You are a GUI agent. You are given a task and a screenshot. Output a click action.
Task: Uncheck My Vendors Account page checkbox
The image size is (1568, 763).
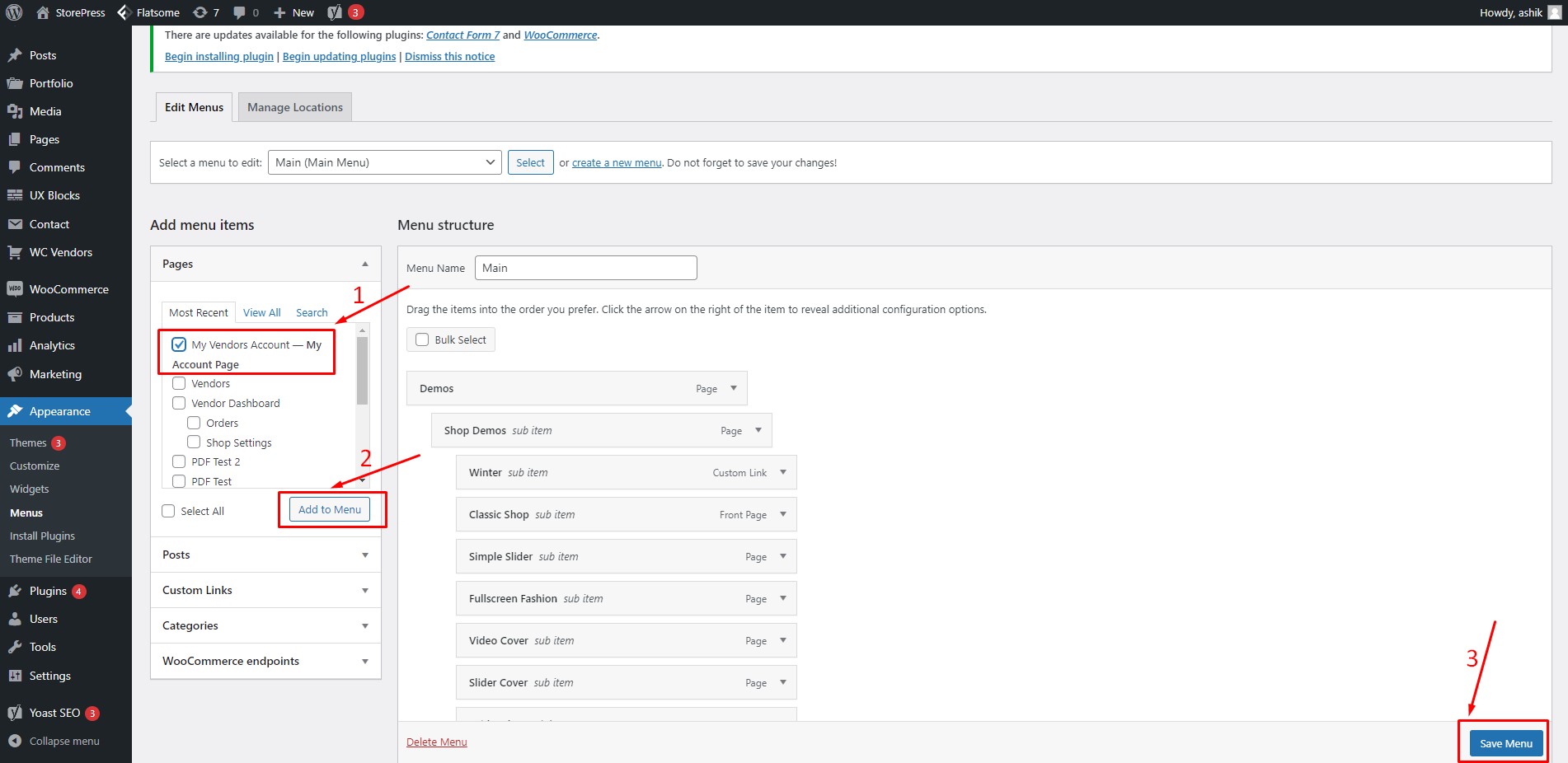coord(179,344)
